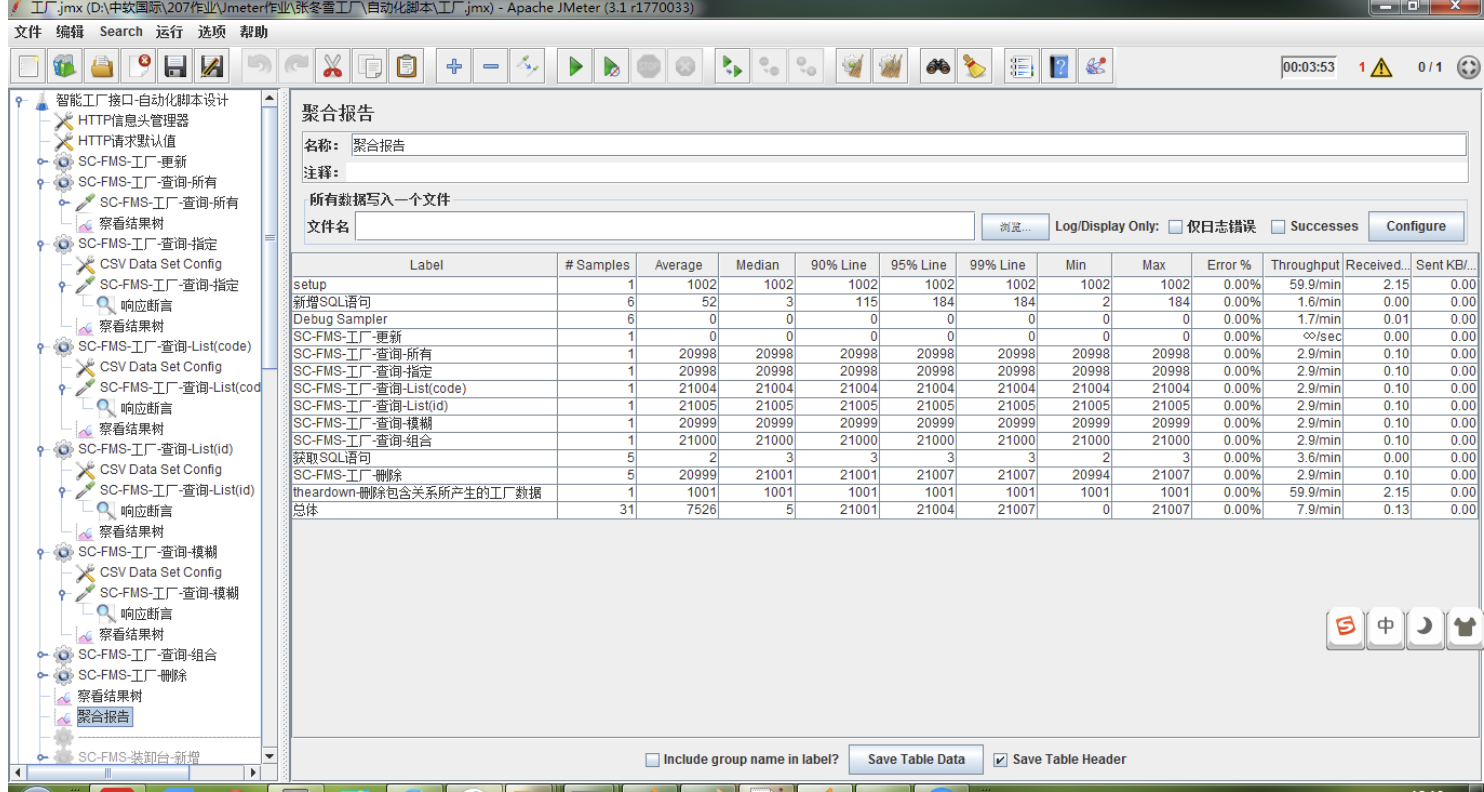Click the New test plan toolbar icon
Image resolution: width=1484 pixels, height=792 pixels.
click(x=29, y=67)
